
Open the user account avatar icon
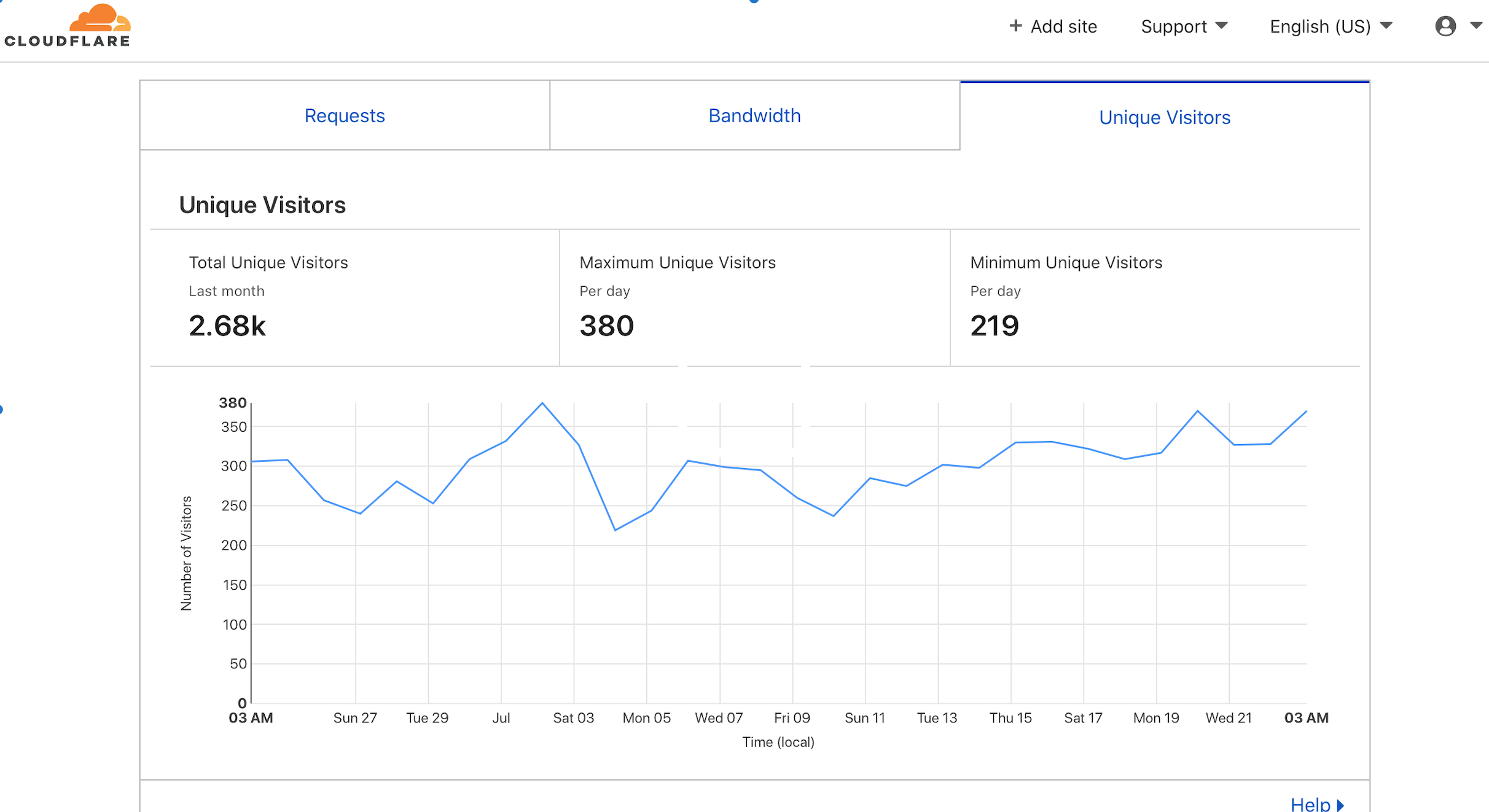tap(1445, 26)
